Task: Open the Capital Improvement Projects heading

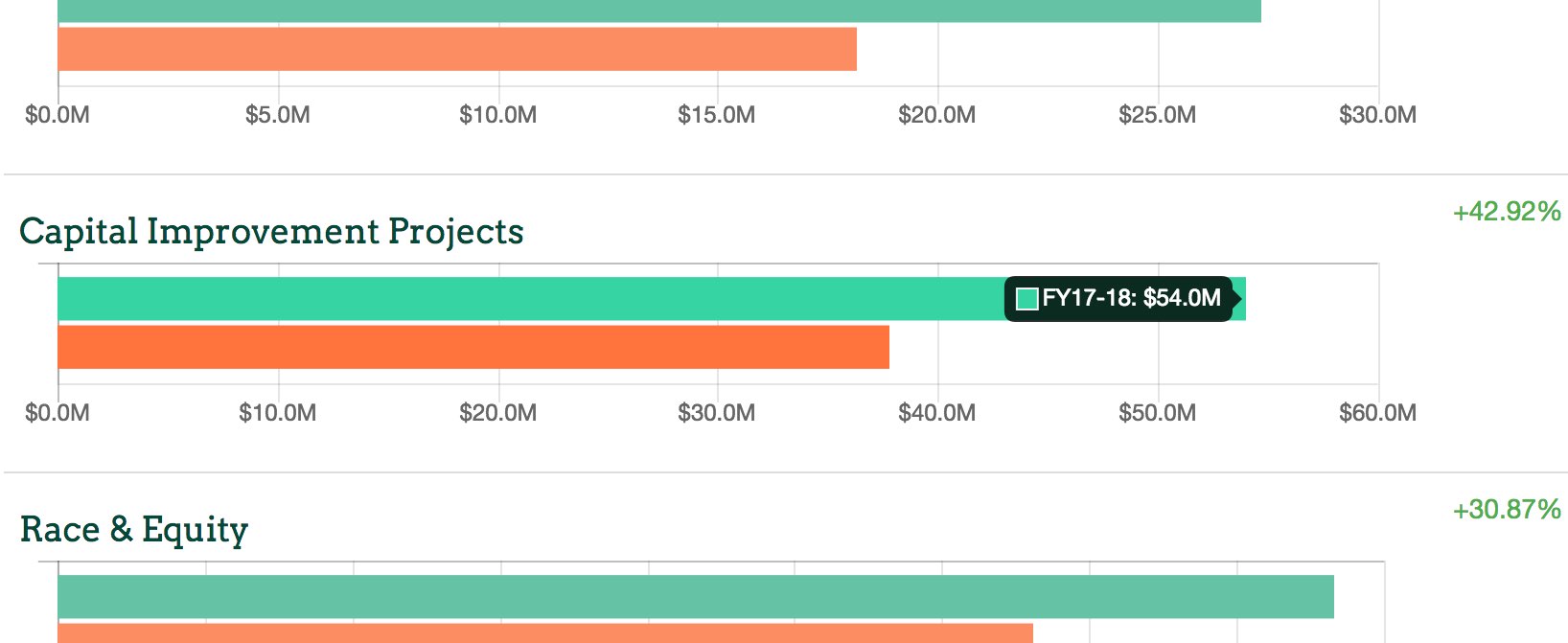Action: click(x=271, y=232)
